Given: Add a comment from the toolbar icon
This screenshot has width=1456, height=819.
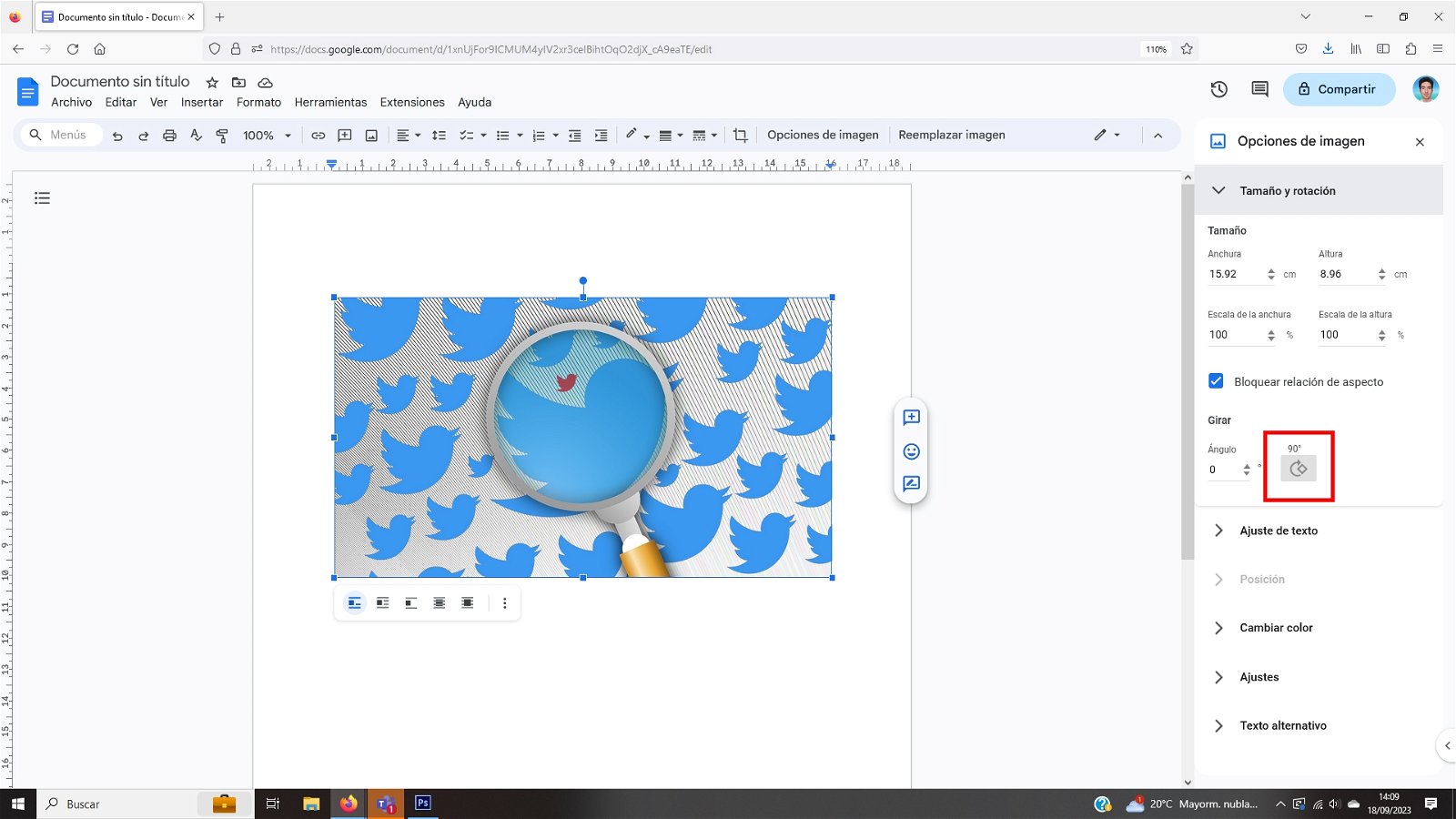Looking at the screenshot, I should coord(345,136).
